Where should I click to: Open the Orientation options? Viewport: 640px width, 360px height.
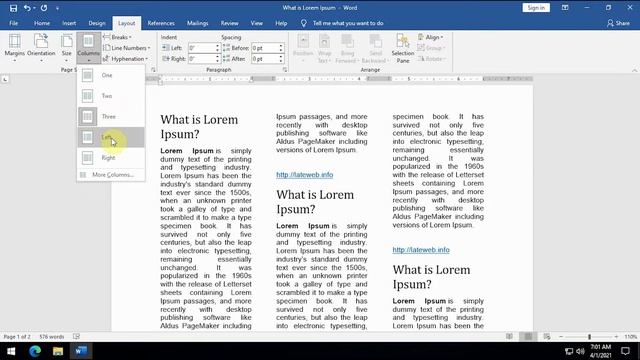click(41, 48)
